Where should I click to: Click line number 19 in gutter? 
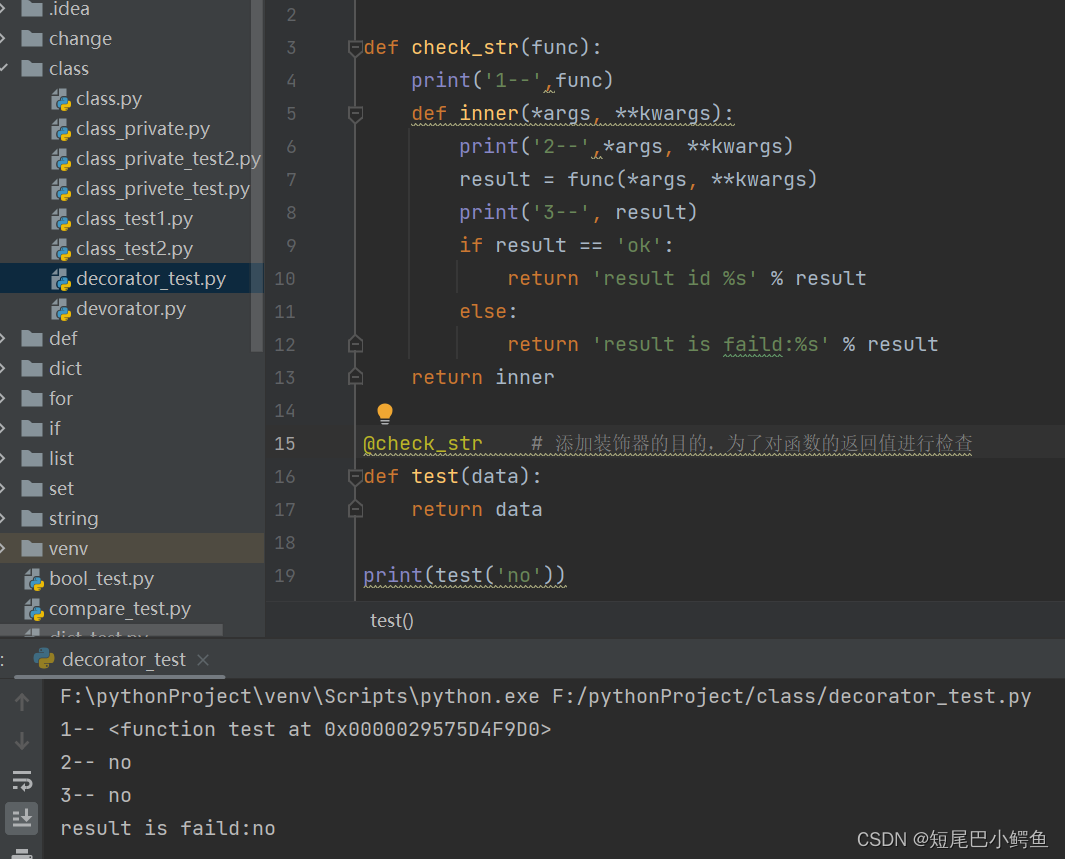pos(285,576)
